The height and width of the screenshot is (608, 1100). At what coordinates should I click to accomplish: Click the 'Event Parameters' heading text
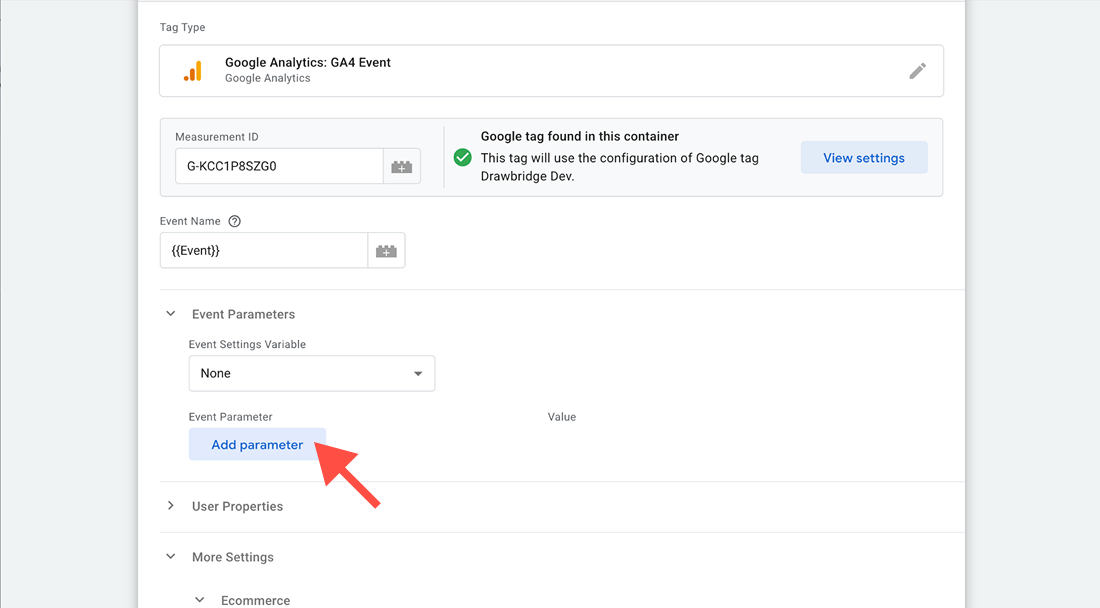pos(243,314)
